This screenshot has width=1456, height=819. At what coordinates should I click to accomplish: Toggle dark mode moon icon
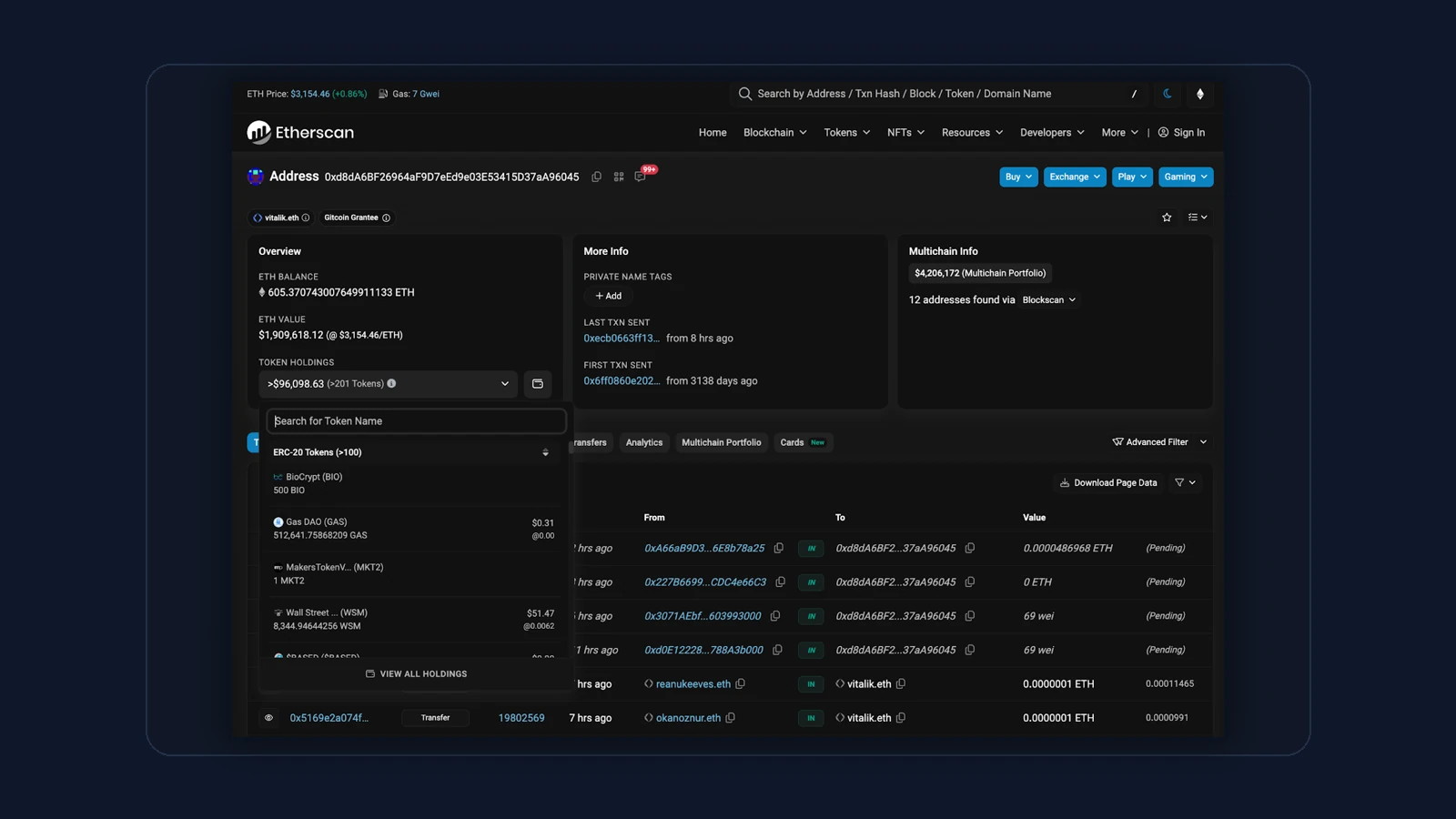1168,94
